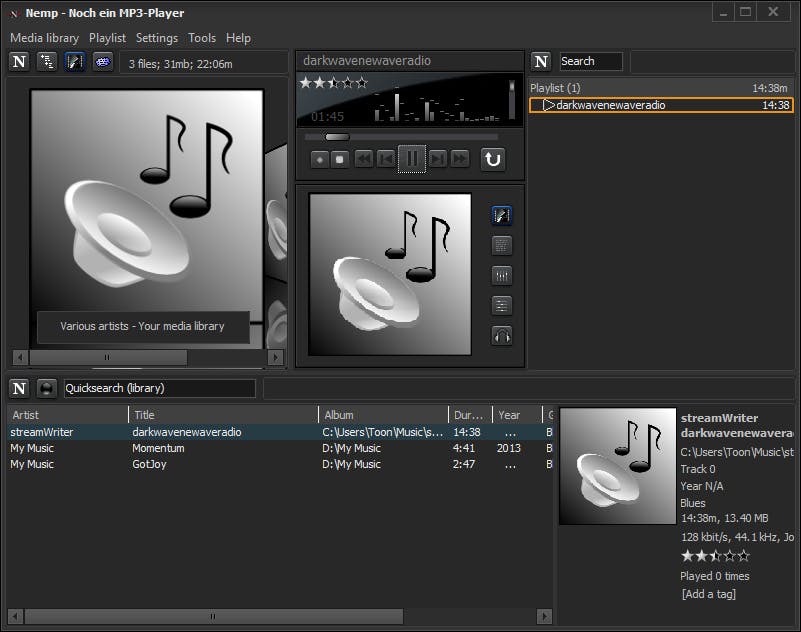Image resolution: width=801 pixels, height=632 pixels.
Task: Open the Media library menu
Action: [44, 37]
